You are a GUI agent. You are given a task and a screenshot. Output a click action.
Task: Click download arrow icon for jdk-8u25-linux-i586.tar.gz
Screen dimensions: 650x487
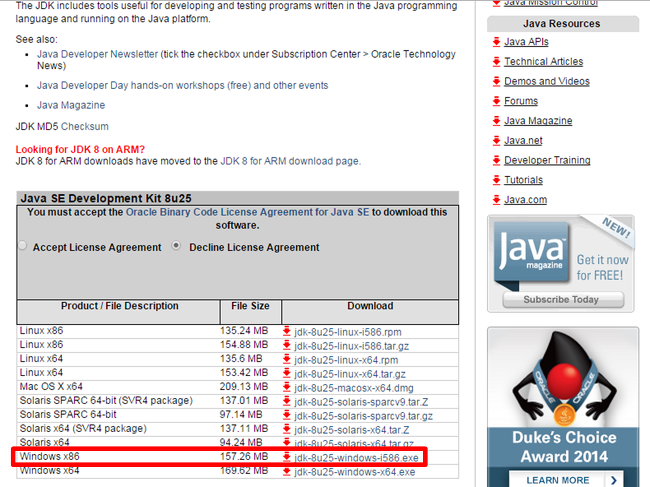coord(286,346)
